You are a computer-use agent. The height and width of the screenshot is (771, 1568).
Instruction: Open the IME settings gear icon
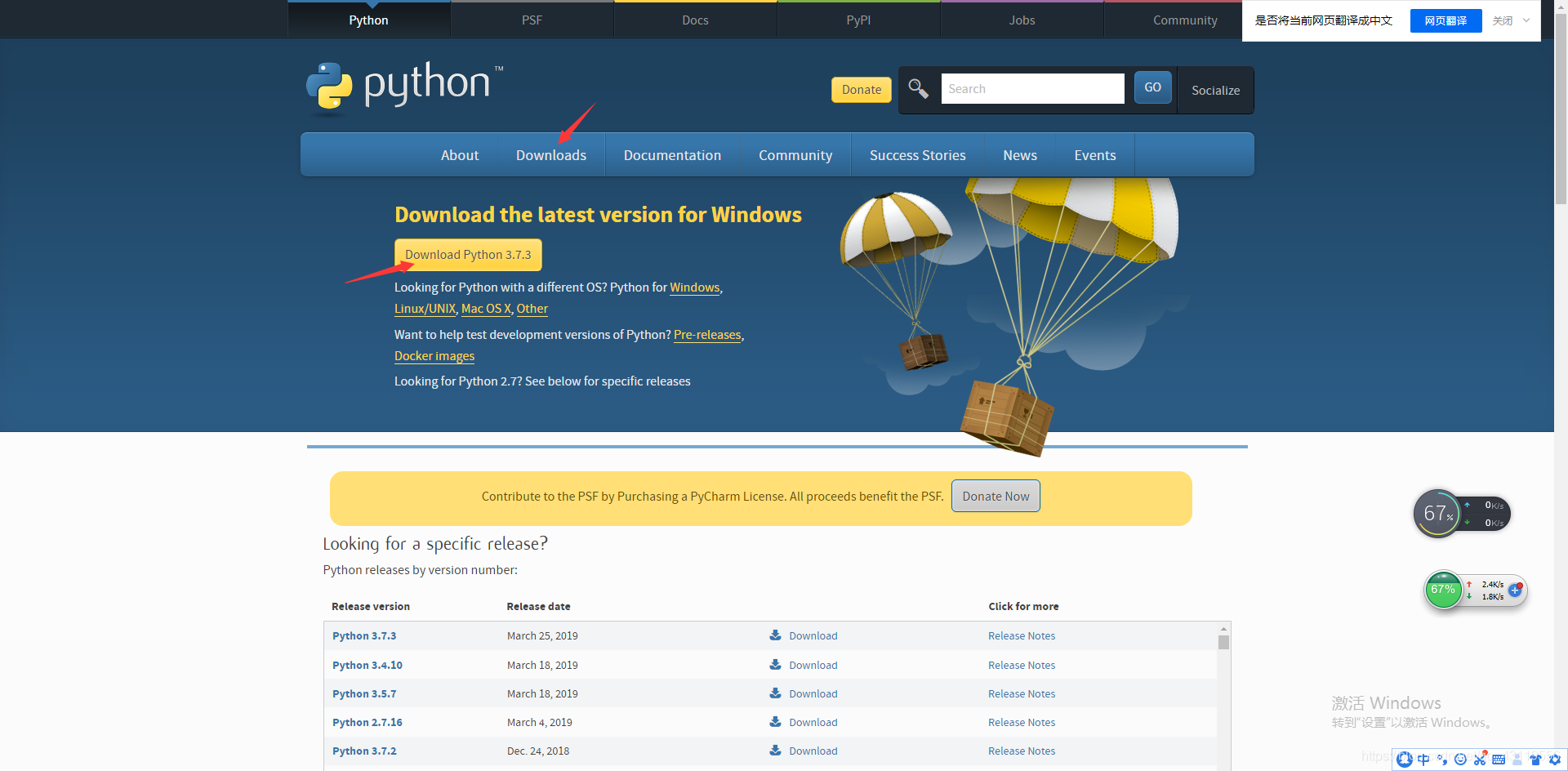1555,760
